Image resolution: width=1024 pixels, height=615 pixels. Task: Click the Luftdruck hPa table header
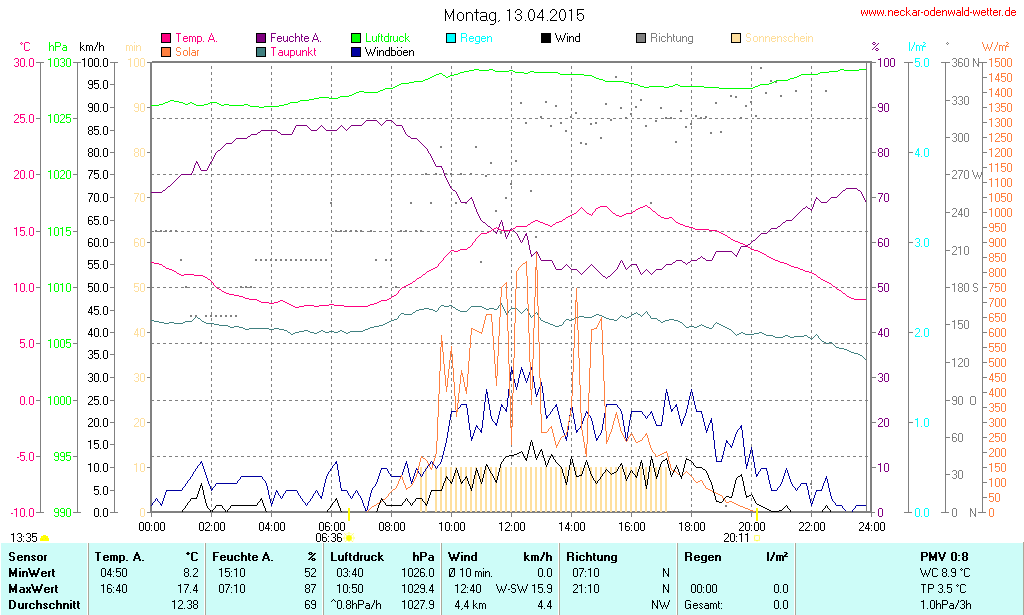pyautogui.click(x=381, y=556)
